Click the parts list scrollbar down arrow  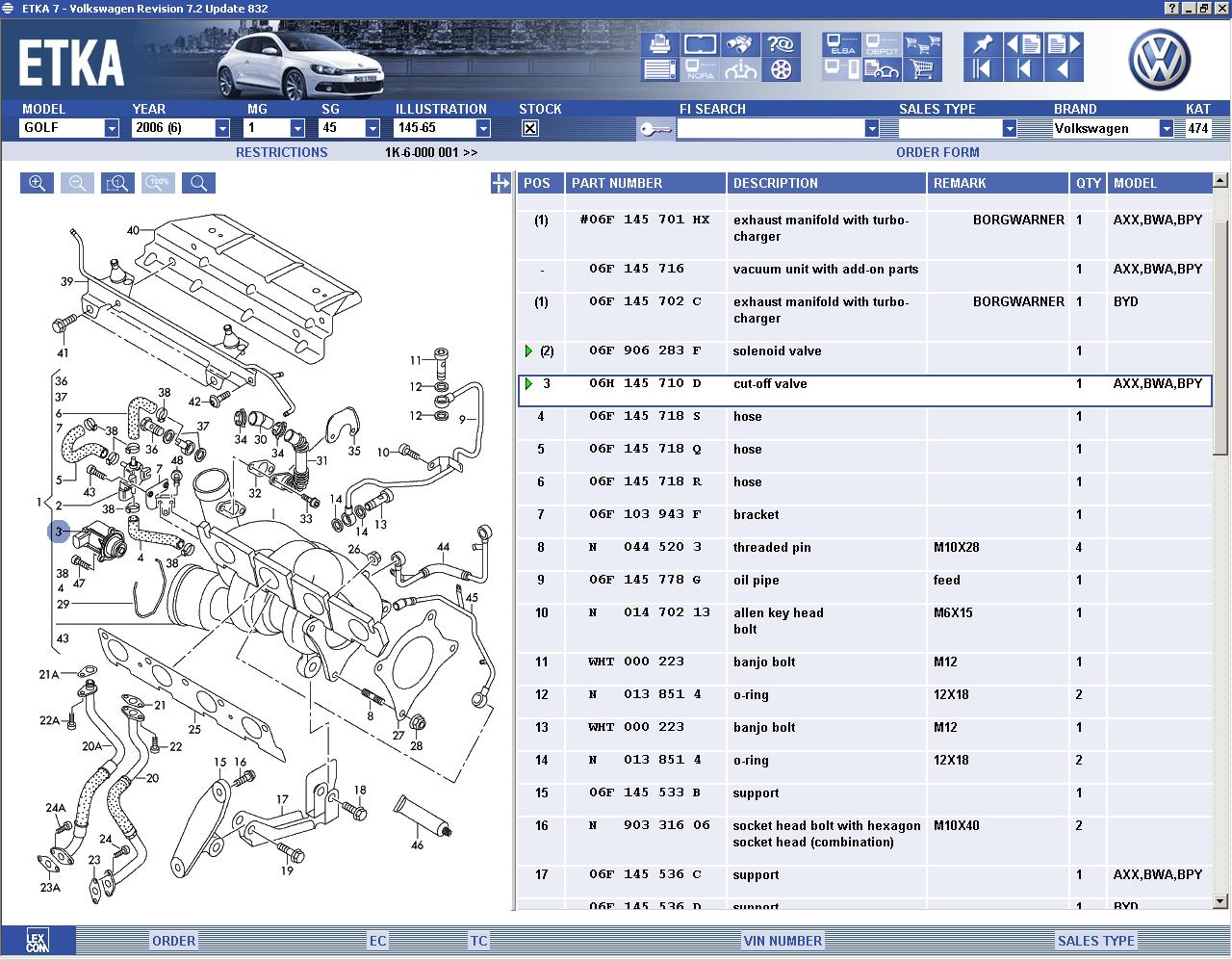pos(1220,900)
